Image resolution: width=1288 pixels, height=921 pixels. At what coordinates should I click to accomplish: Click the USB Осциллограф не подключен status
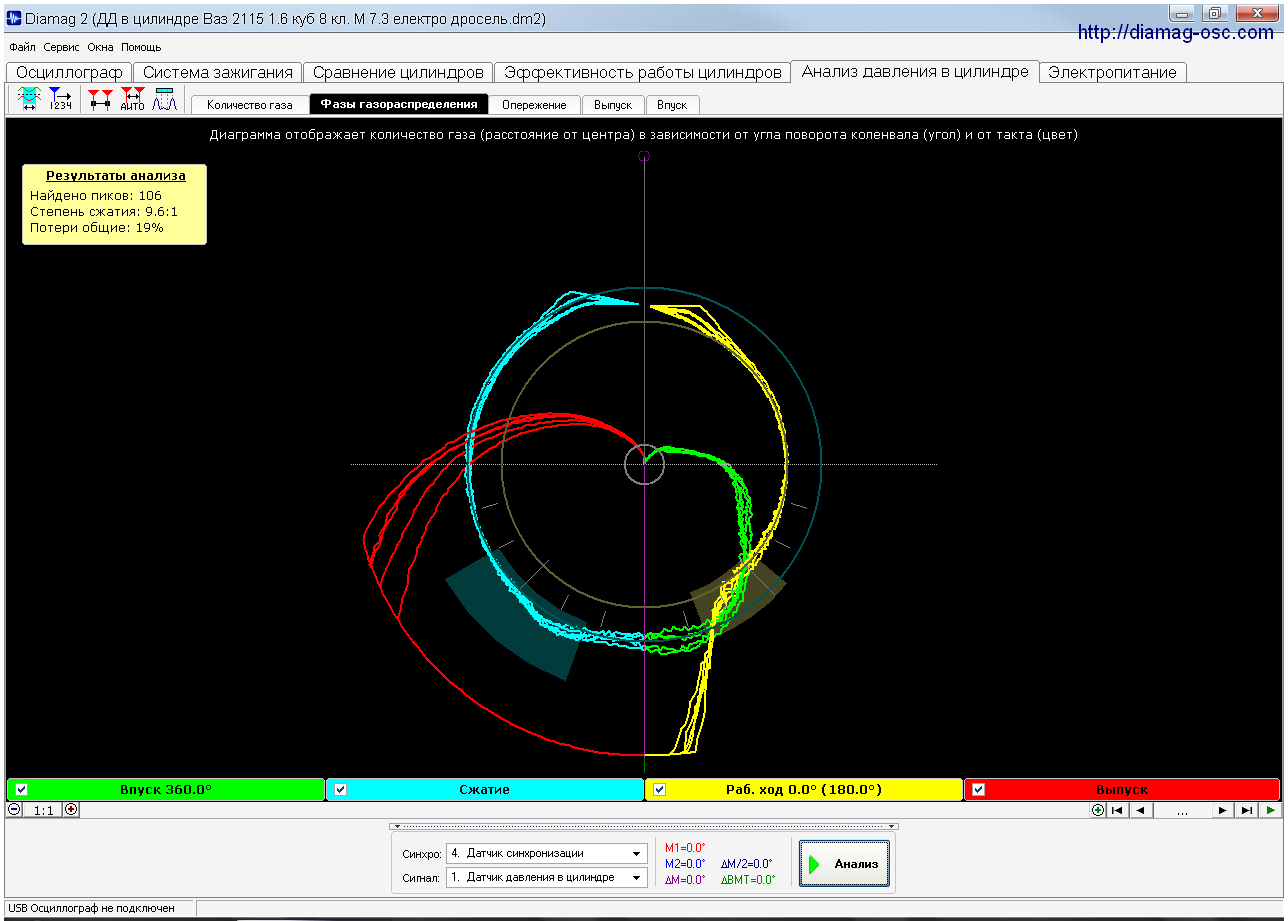click(x=91, y=908)
